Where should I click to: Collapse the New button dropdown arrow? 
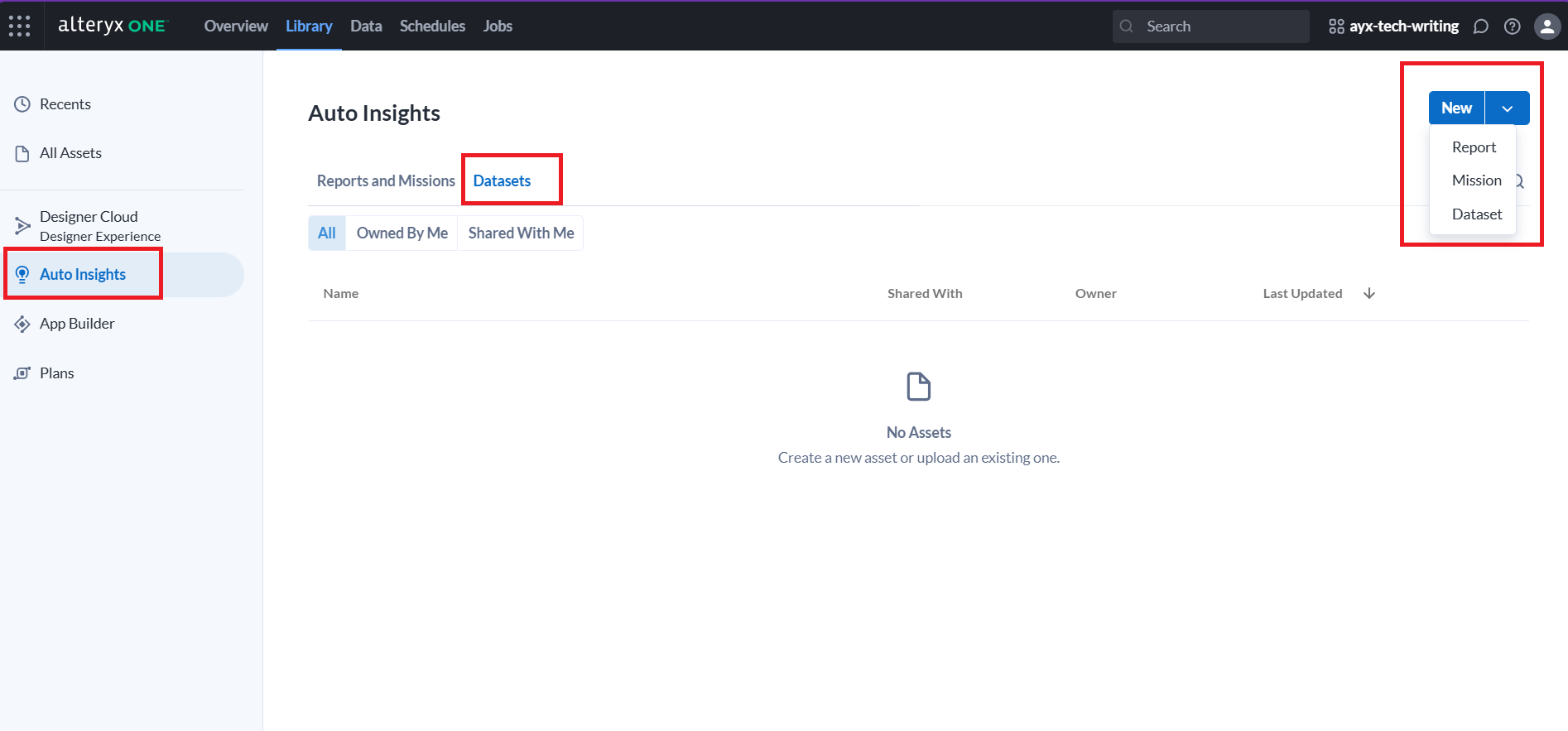(x=1507, y=108)
